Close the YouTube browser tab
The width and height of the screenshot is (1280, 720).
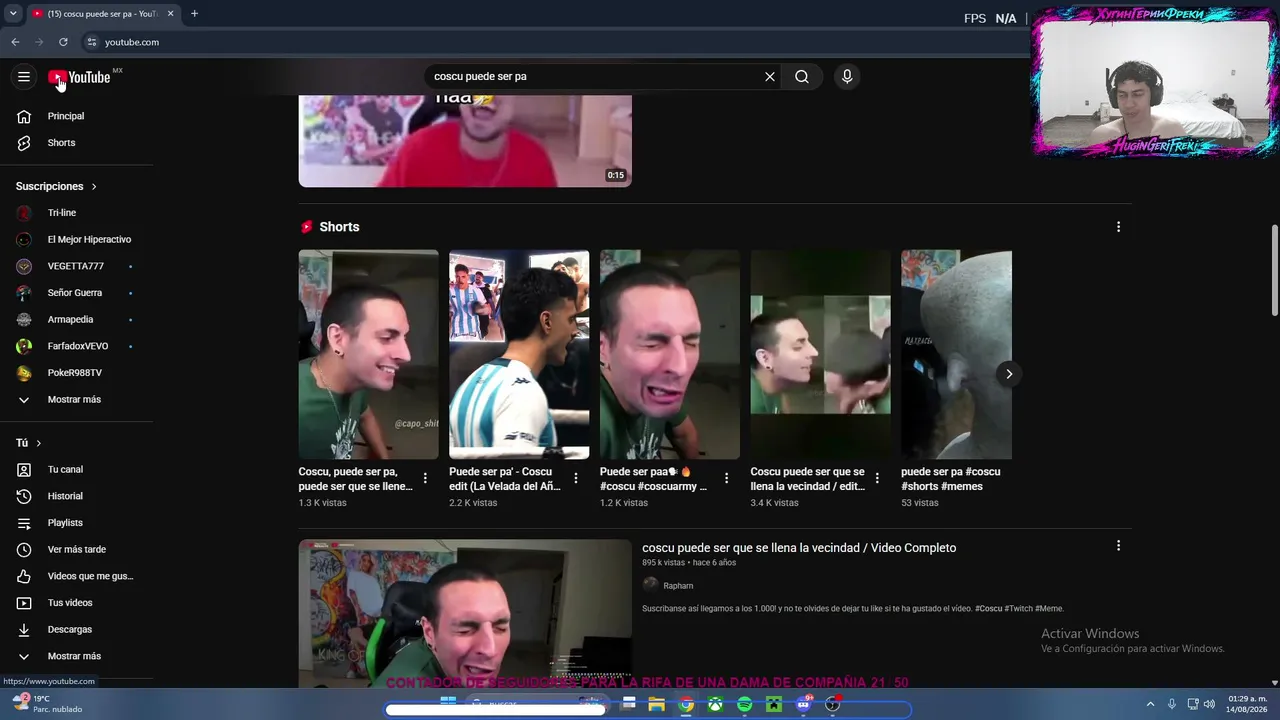[x=170, y=14]
